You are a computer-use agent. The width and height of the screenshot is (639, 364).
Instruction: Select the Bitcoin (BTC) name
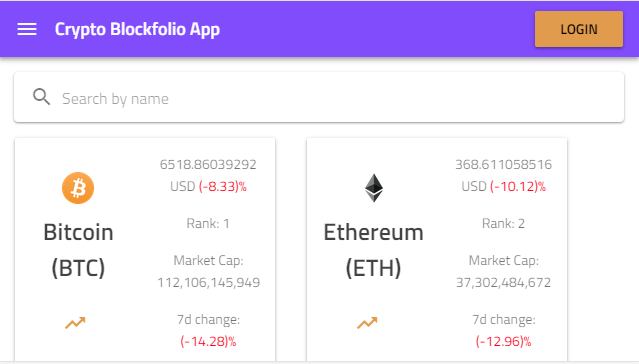78,250
